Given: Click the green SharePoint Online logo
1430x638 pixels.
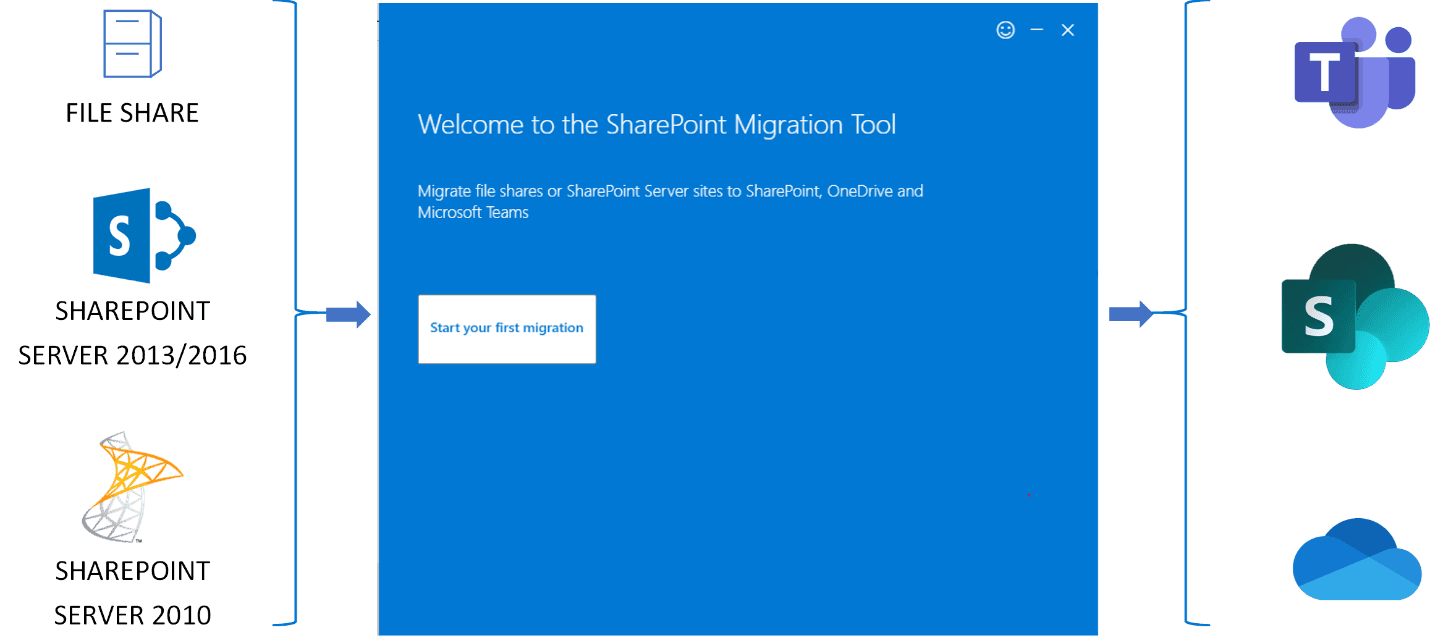Looking at the screenshot, I should pos(1355,316).
